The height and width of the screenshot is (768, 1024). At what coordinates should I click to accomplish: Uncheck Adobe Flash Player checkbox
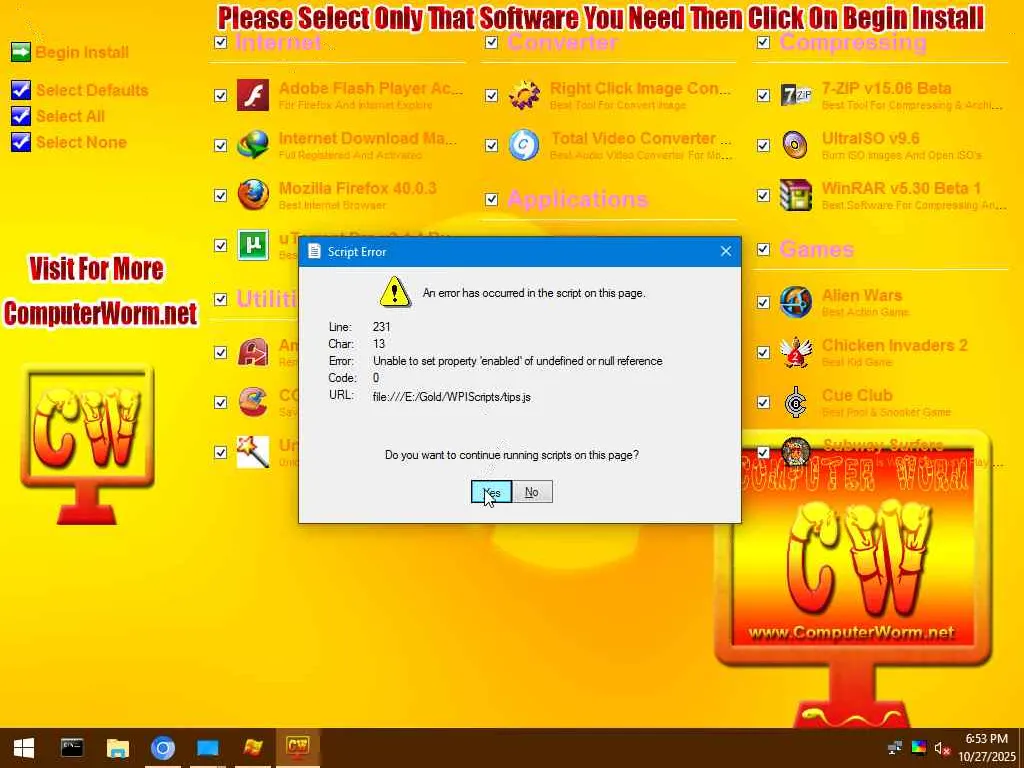221,95
